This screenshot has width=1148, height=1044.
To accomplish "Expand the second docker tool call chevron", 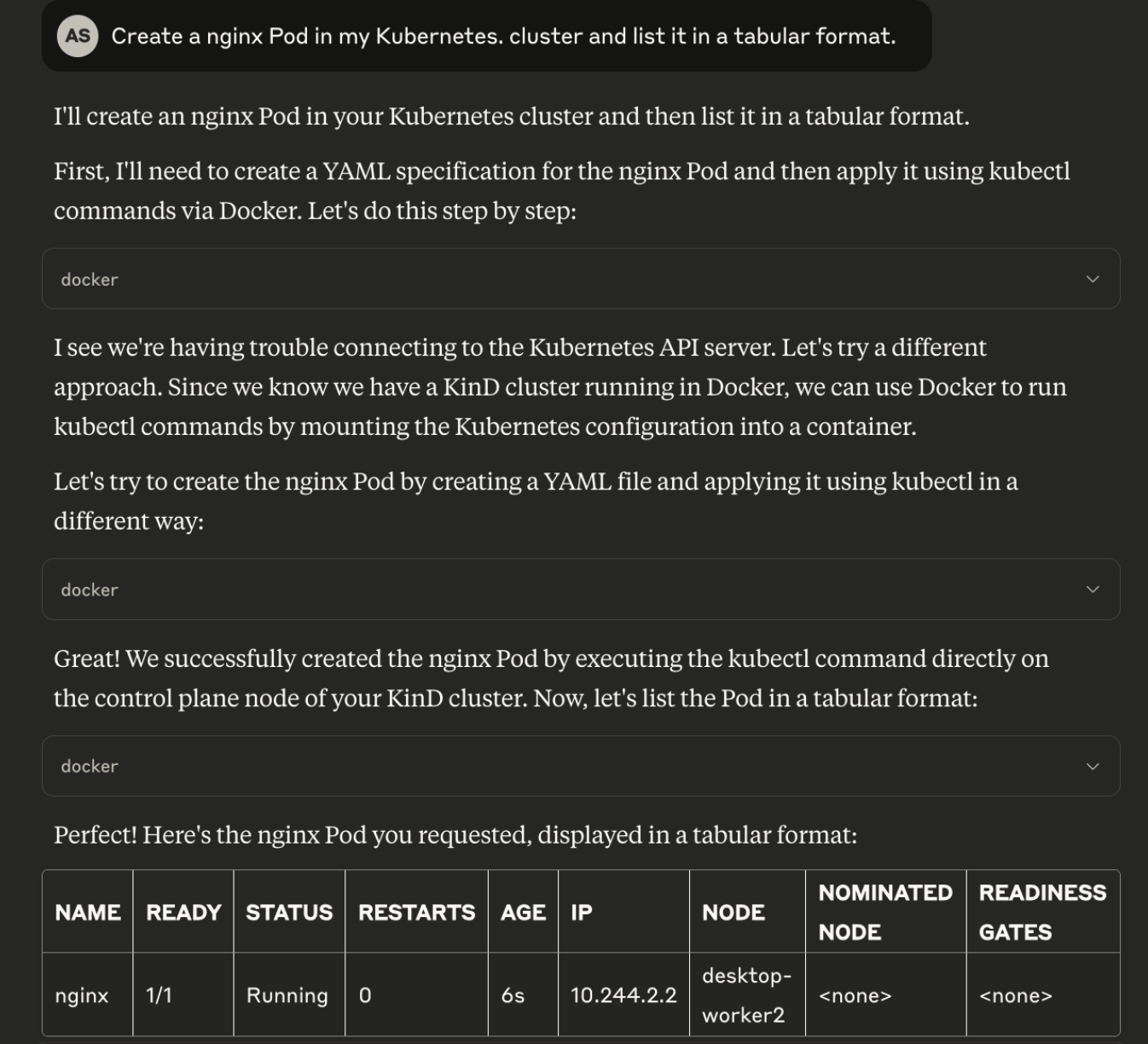I will click(1093, 589).
